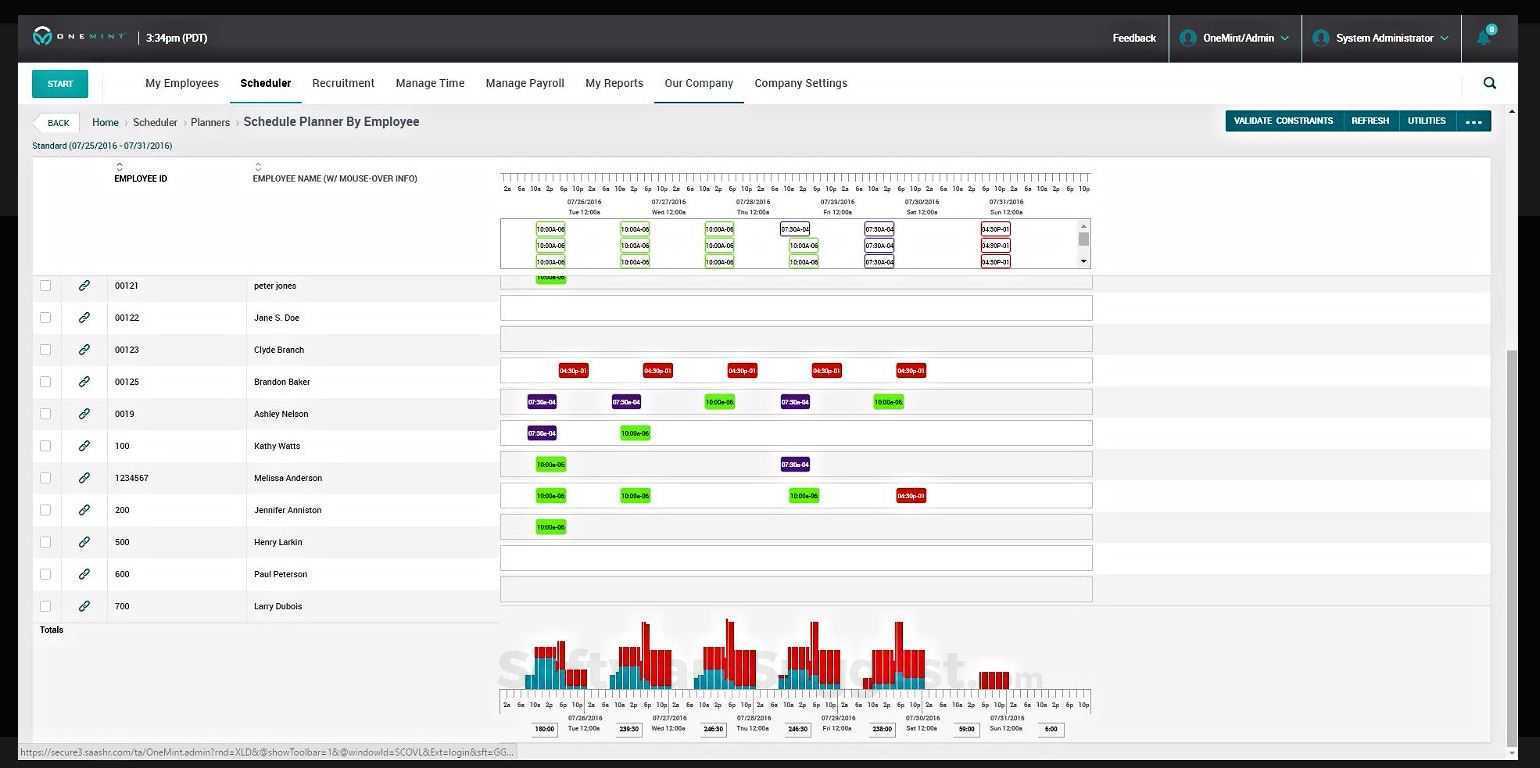Sort by Employee ID column arrows

pos(119,167)
